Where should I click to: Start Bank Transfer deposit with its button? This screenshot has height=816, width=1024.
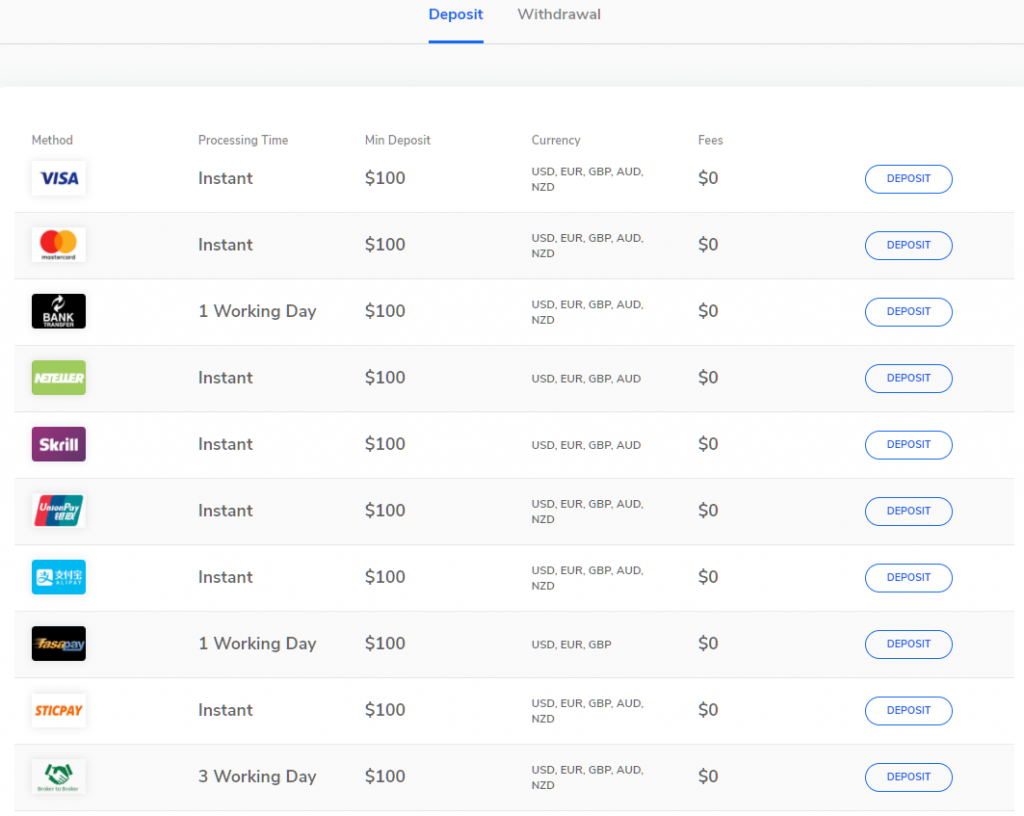point(908,312)
